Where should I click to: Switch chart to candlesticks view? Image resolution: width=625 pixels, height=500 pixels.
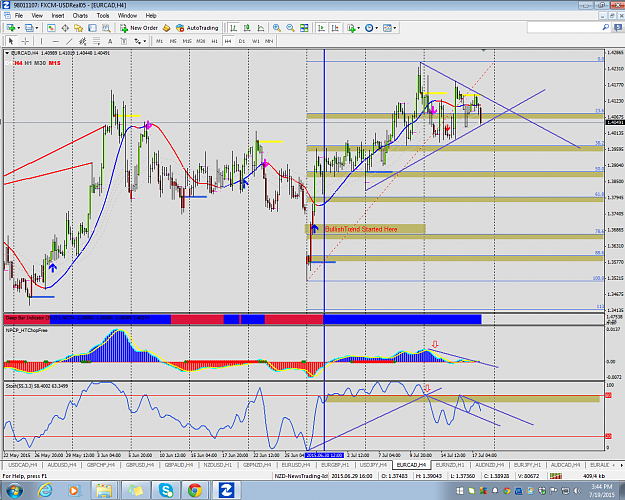[247, 28]
